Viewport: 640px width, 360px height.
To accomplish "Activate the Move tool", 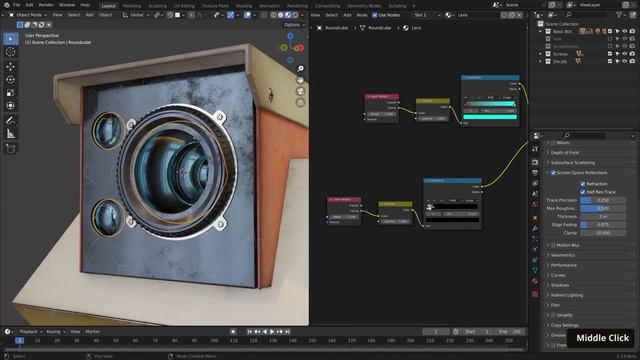I will click(11, 66).
